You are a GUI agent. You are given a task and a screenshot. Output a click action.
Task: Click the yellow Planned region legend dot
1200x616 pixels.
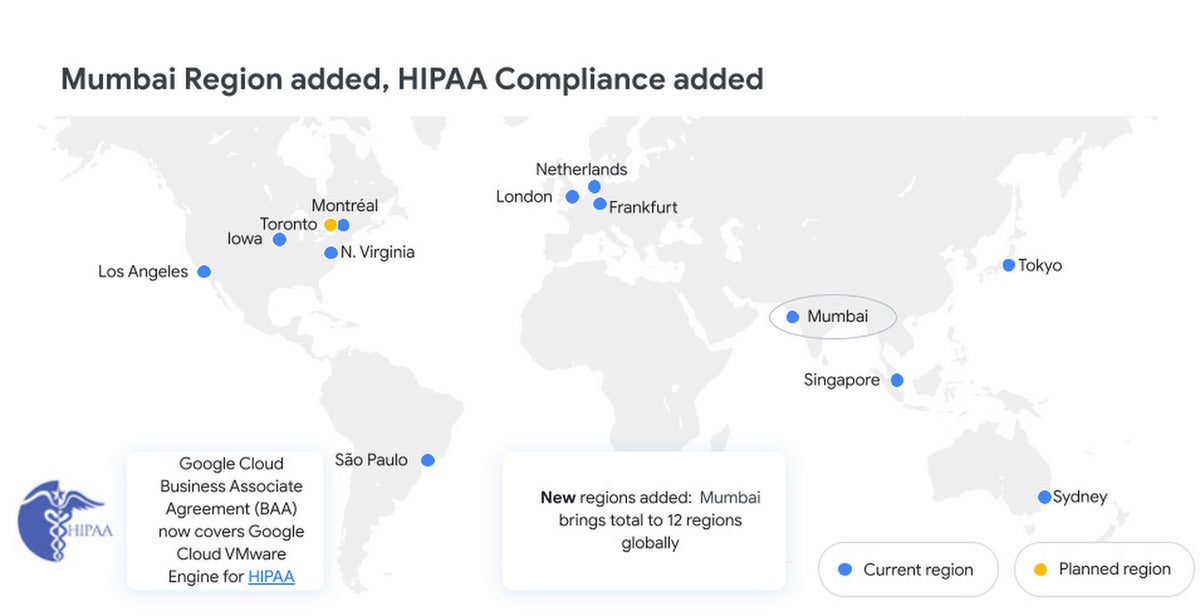(1040, 569)
